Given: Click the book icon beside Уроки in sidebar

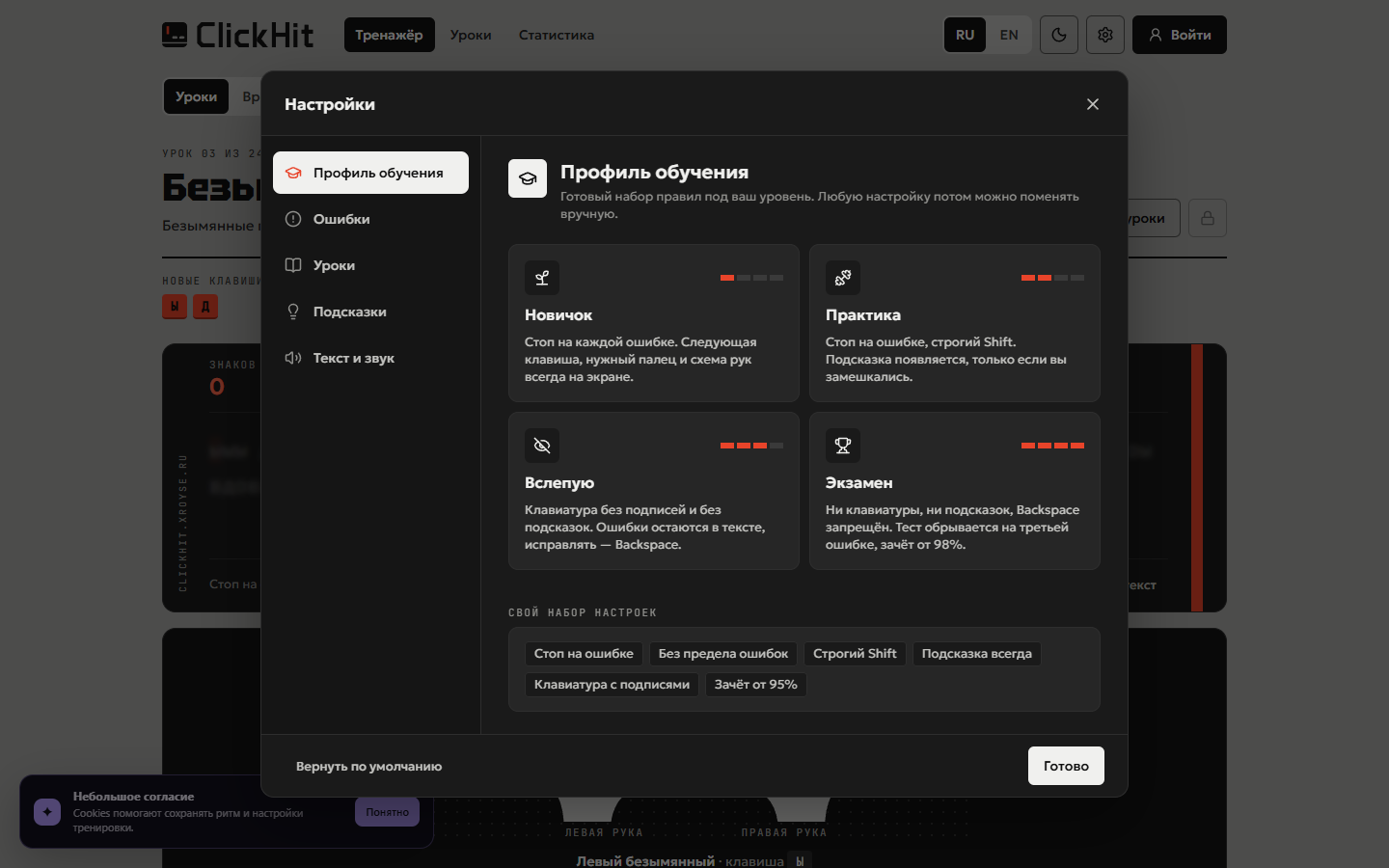Looking at the screenshot, I should (x=293, y=265).
